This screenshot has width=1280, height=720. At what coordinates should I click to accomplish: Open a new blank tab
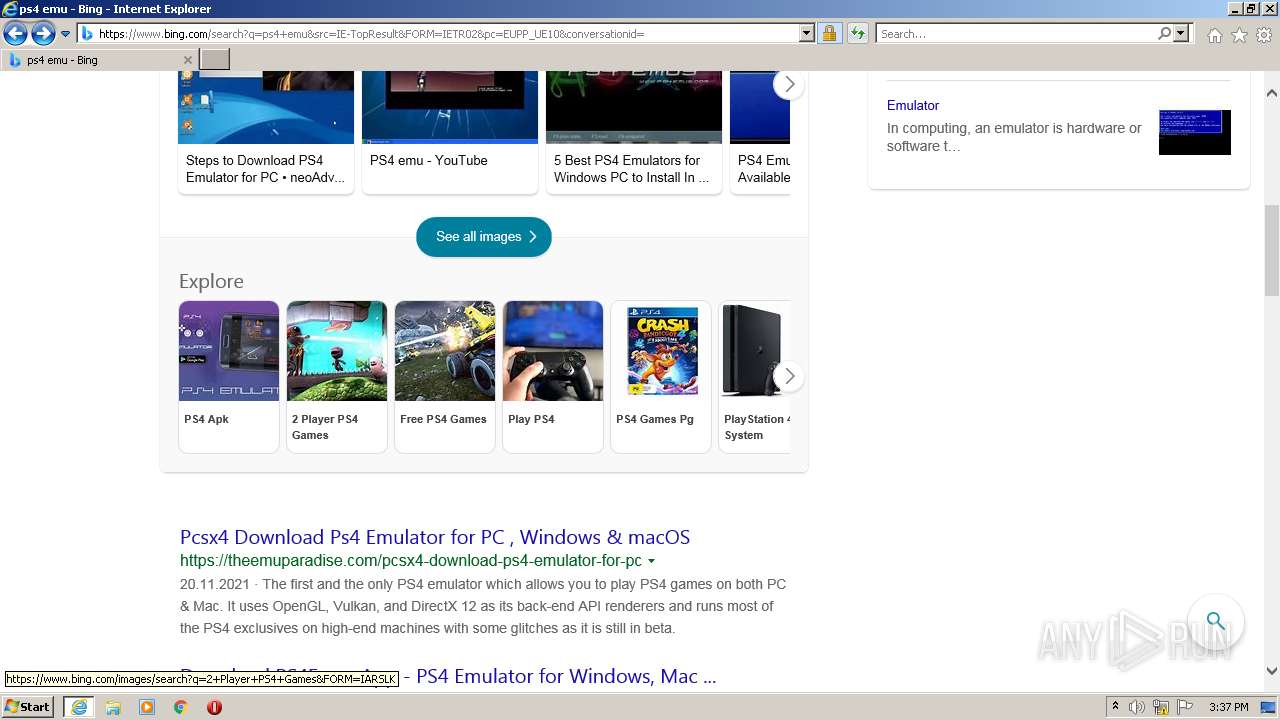tap(215, 60)
